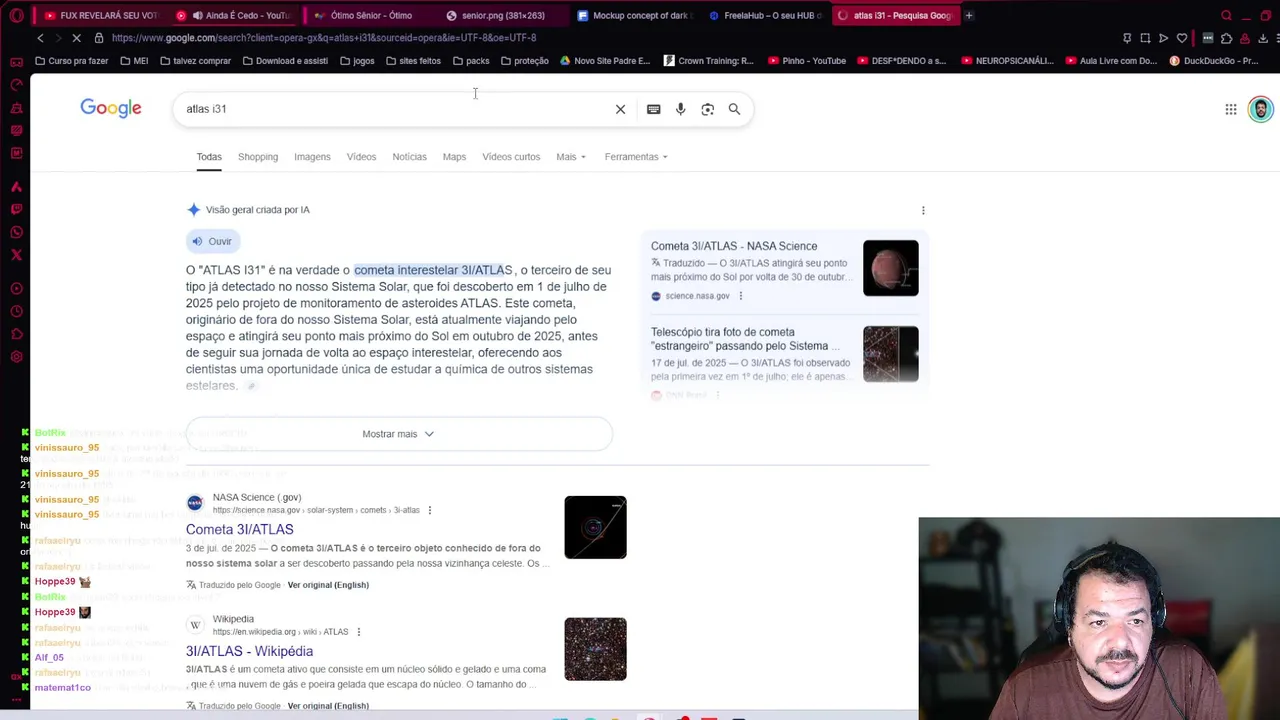Switch to the Shopping results tab
The height and width of the screenshot is (720, 1280).
click(258, 157)
